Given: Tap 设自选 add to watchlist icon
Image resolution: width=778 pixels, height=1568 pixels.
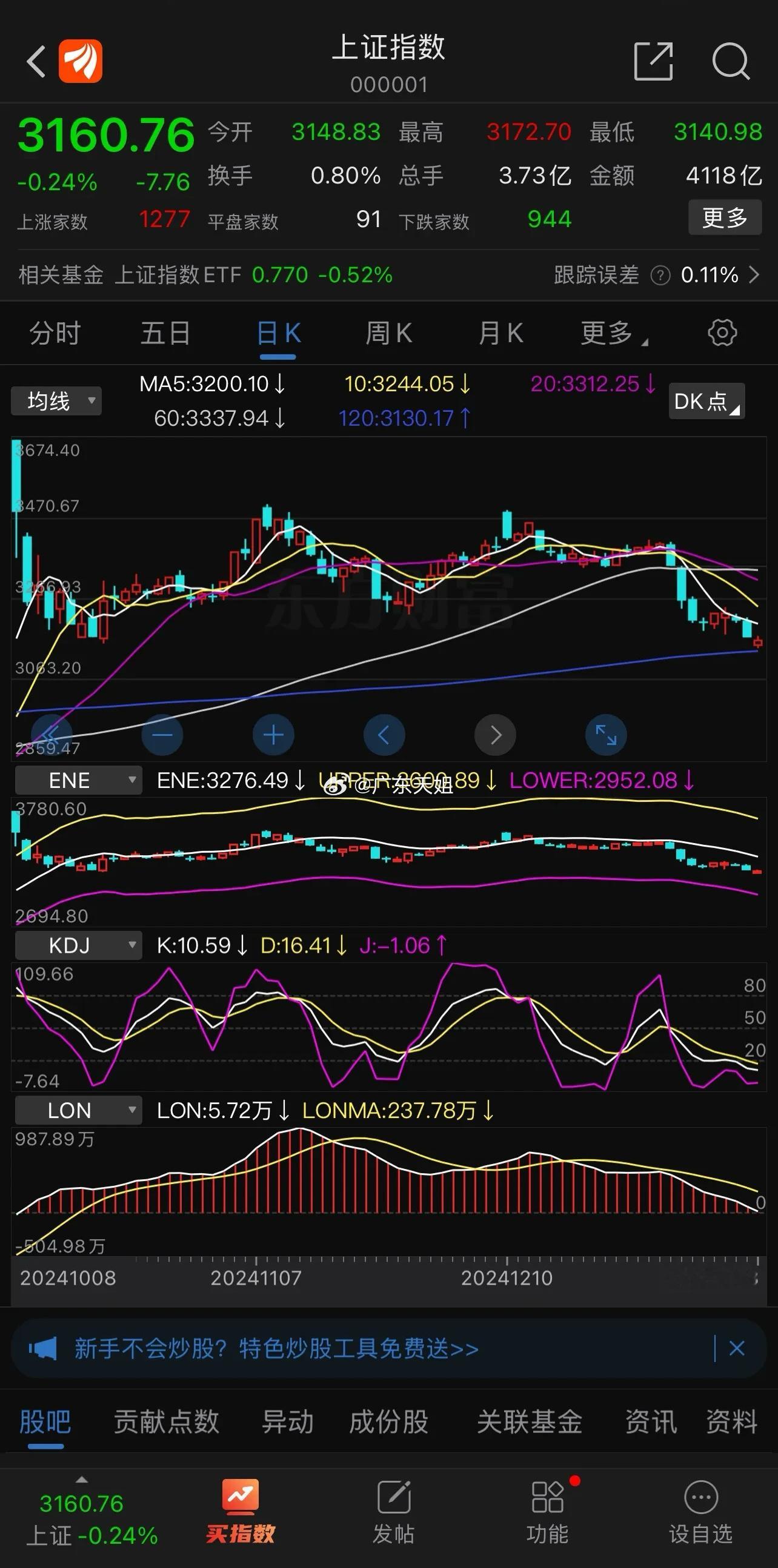Looking at the screenshot, I should click(x=700, y=1513).
